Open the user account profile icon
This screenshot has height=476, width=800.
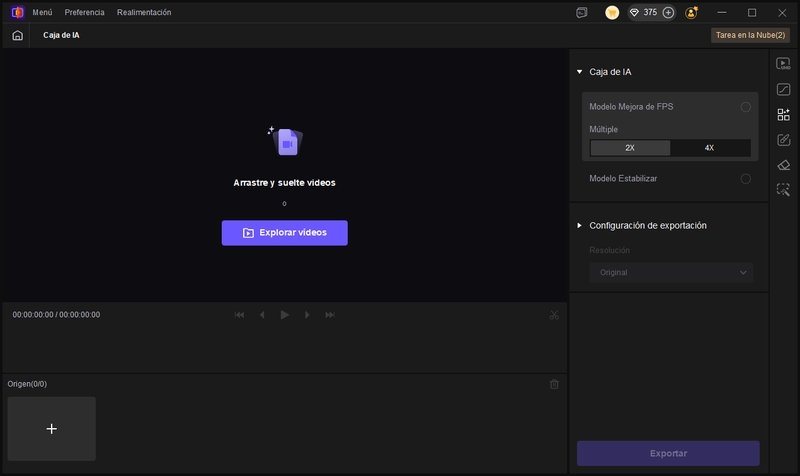(691, 12)
